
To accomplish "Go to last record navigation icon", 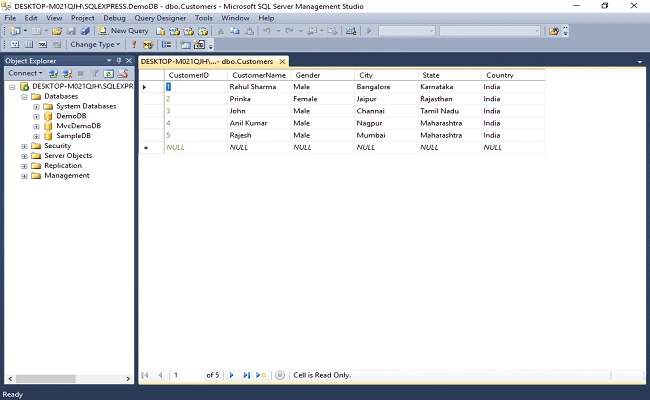I will point(246,375).
